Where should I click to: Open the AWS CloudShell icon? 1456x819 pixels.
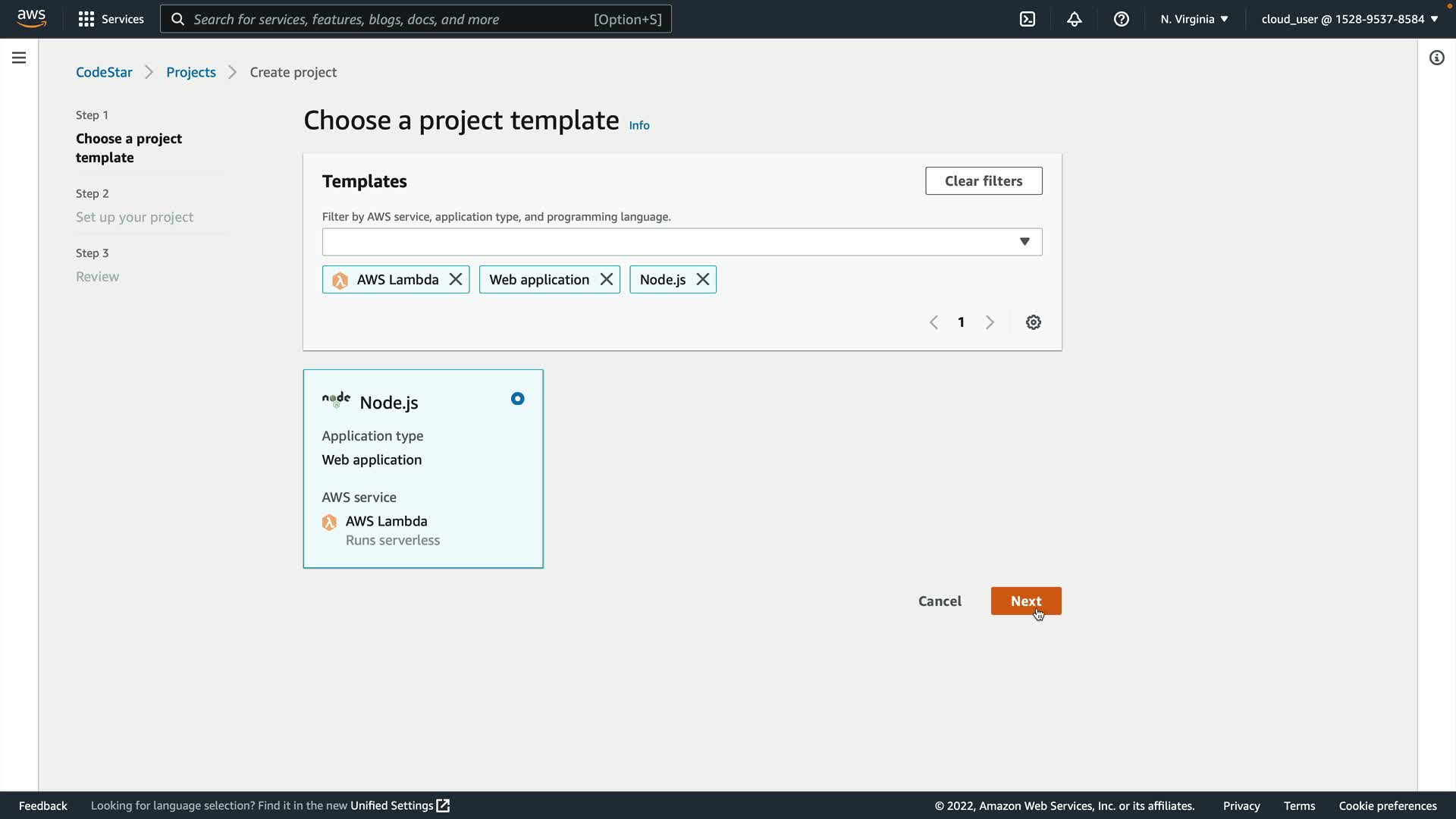pos(1028,19)
